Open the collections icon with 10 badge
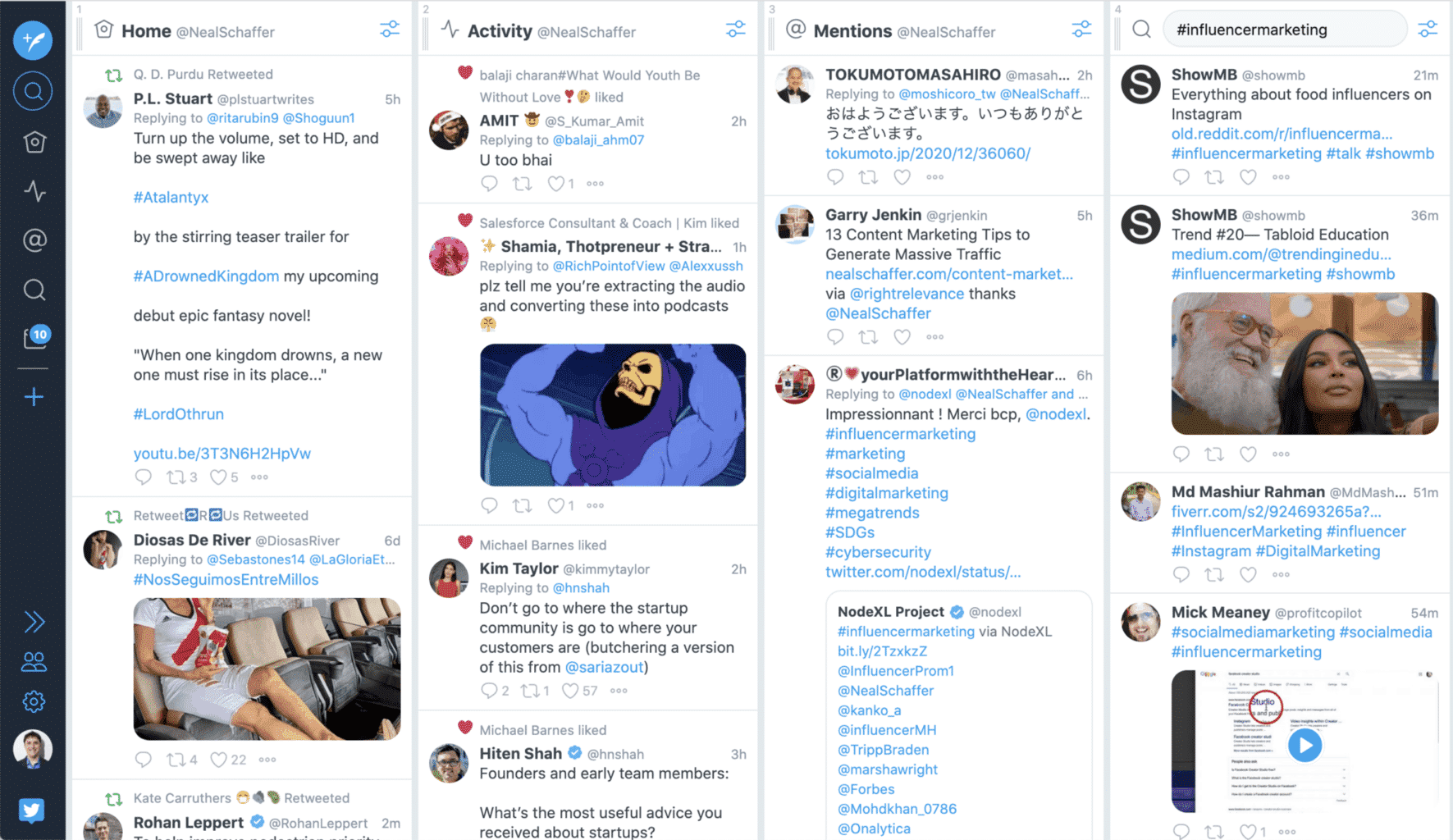1453x840 pixels. (36, 336)
